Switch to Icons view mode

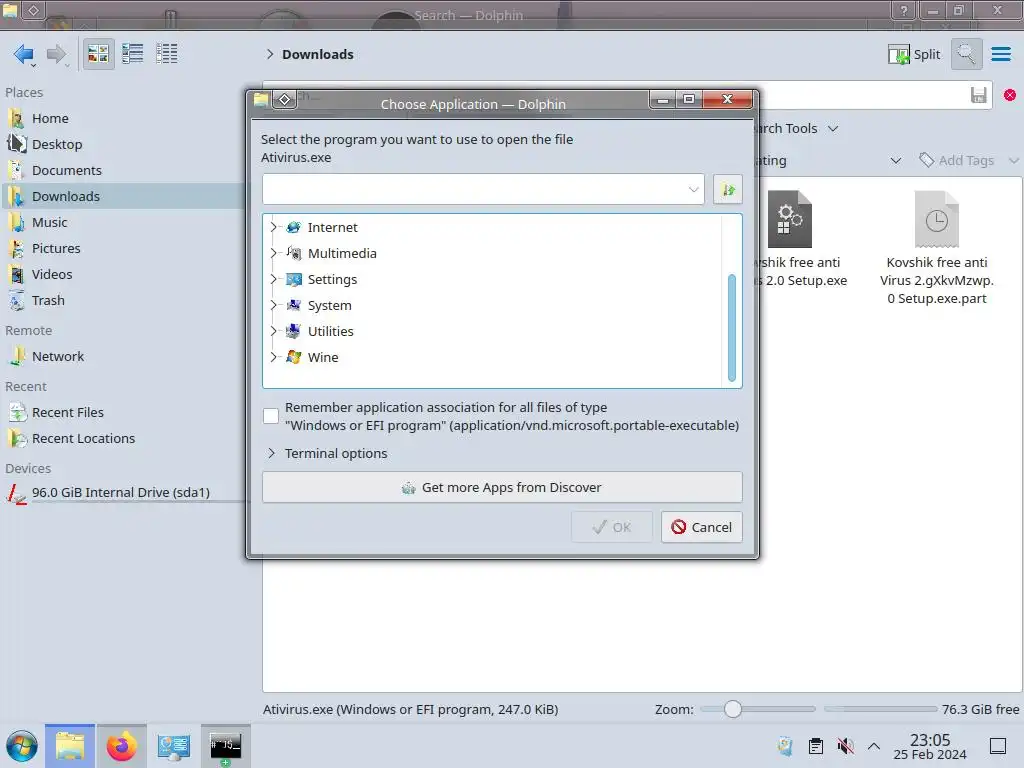tap(98, 54)
